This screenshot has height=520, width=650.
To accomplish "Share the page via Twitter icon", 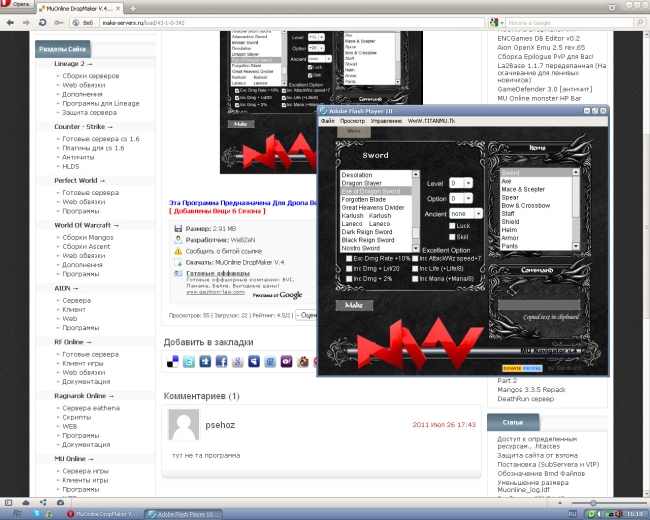I will click(x=189, y=362).
